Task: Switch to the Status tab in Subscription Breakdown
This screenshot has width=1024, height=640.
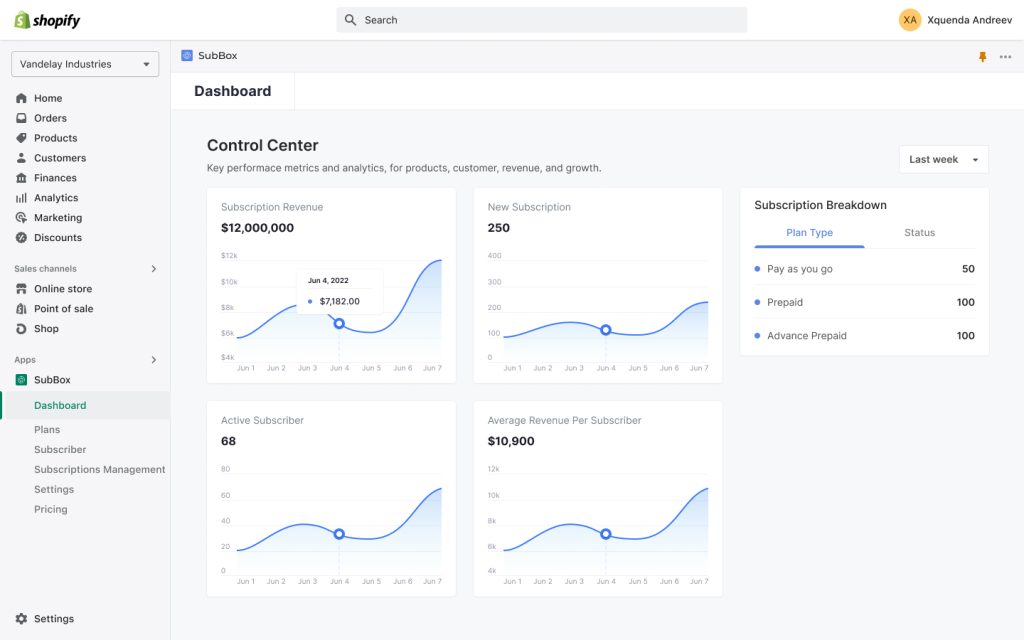Action: tap(921, 232)
